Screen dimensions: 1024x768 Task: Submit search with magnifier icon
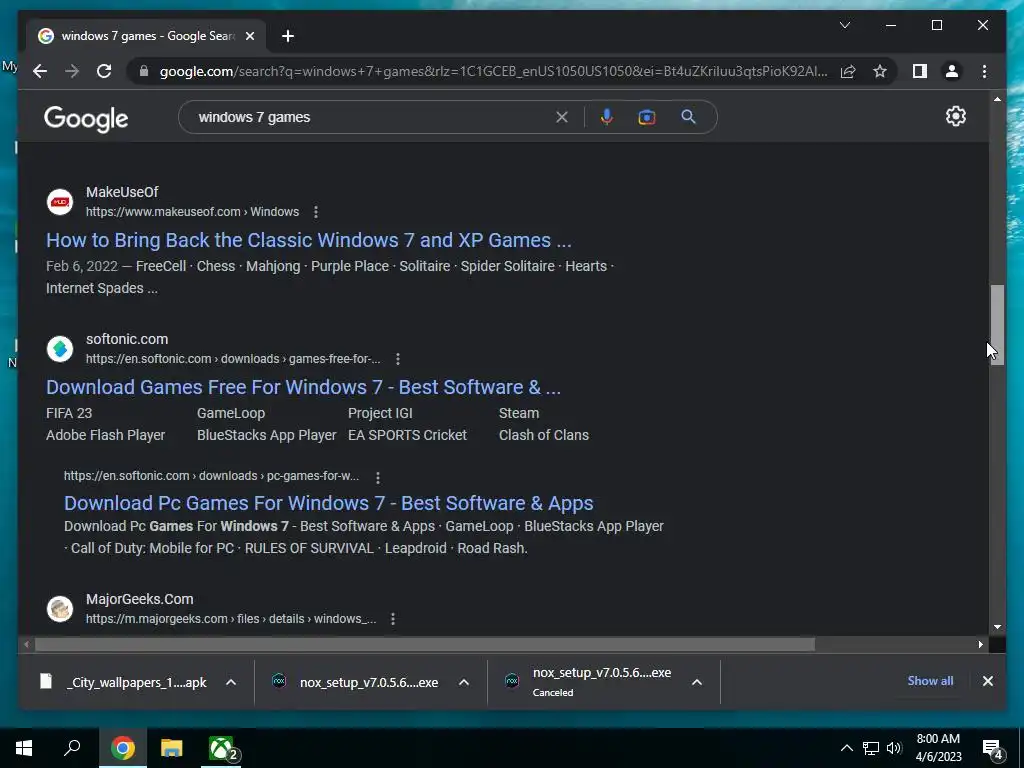pos(688,117)
